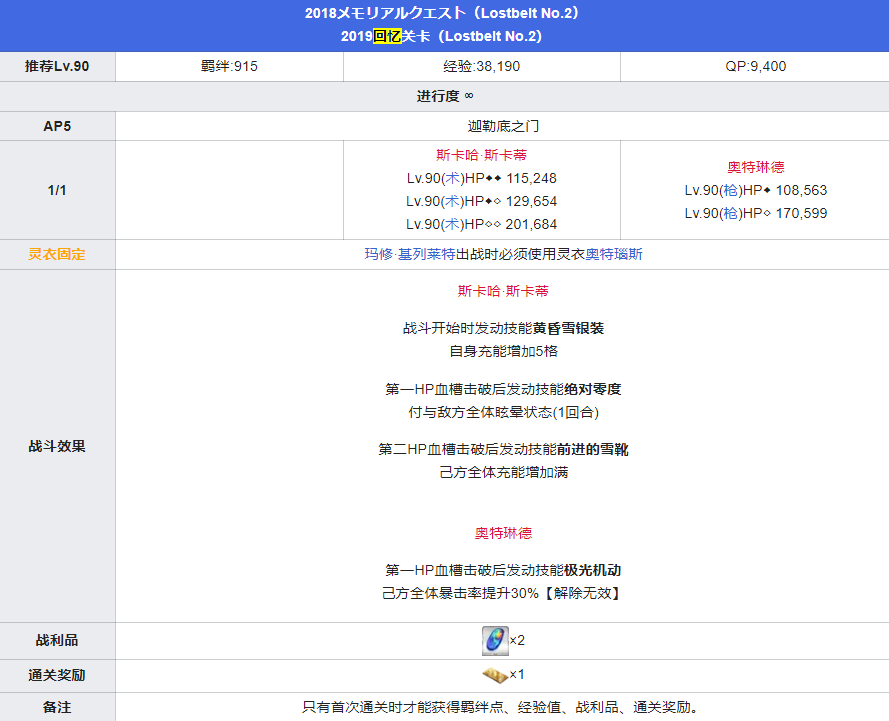Toggle the 羁绊:915 bond value cell

pyautogui.click(x=229, y=66)
